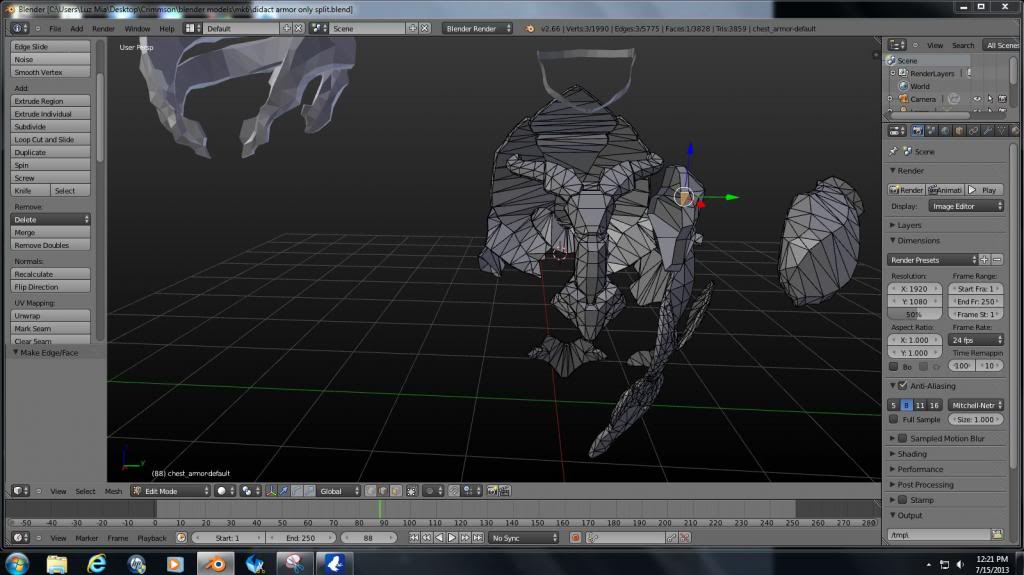Open Render menu in info header
The width and height of the screenshot is (1024, 575).
pyautogui.click(x=103, y=29)
